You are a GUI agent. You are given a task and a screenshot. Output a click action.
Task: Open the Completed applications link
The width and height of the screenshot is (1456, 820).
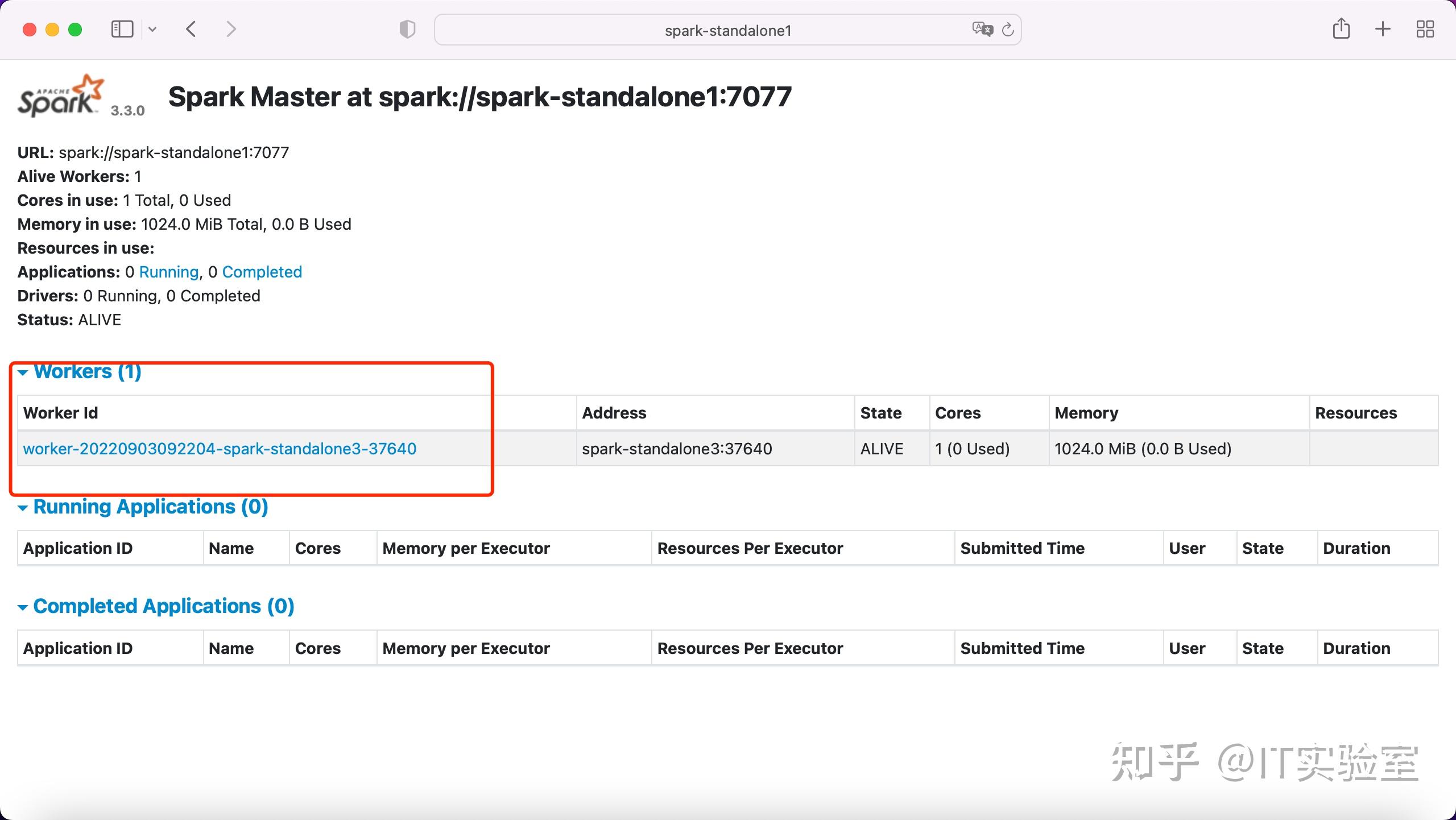tap(262, 272)
